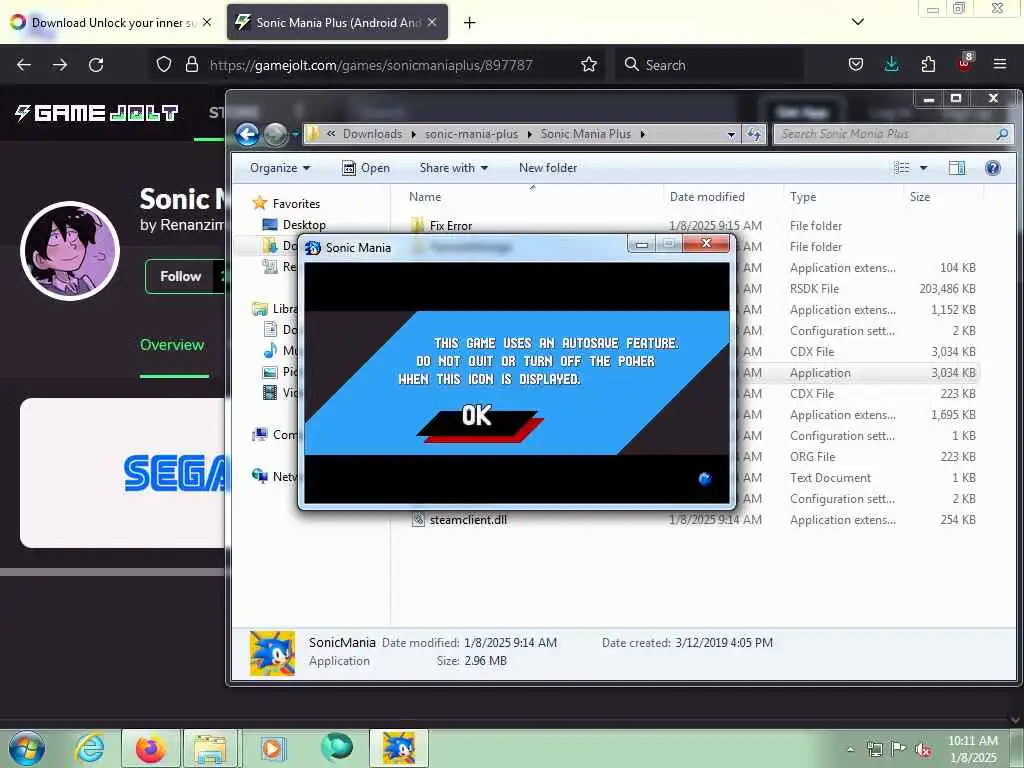Create a New folder

point(548,168)
